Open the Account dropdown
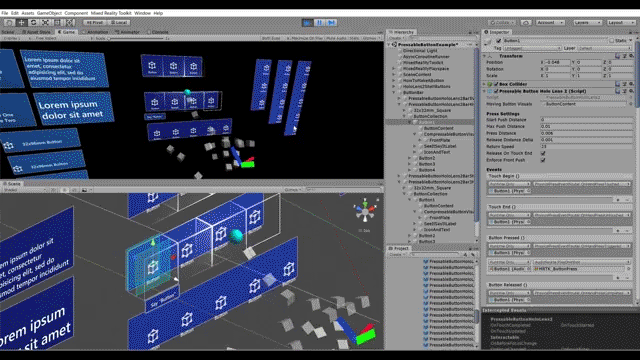Image resolution: width=640 pixels, height=360 pixels. tap(550, 22)
